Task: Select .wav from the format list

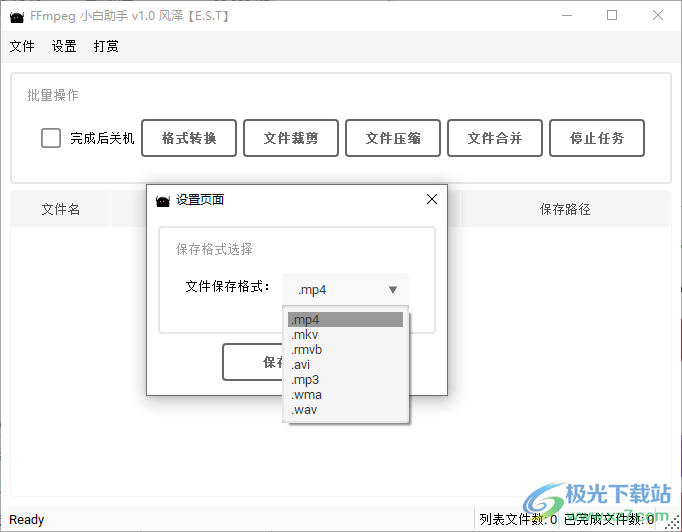Action: (x=345, y=410)
